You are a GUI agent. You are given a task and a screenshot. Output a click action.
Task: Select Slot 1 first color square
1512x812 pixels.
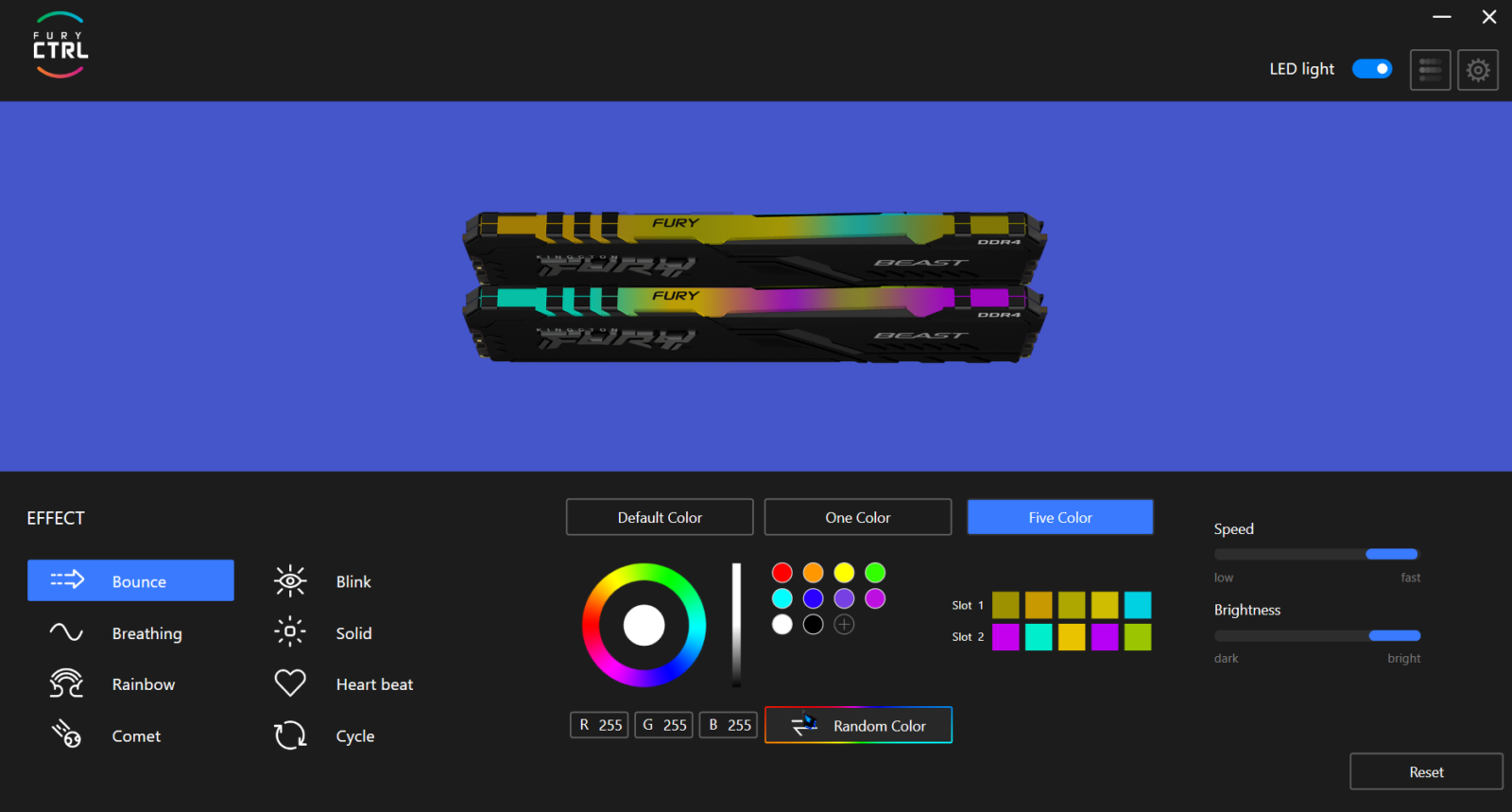click(x=1005, y=605)
